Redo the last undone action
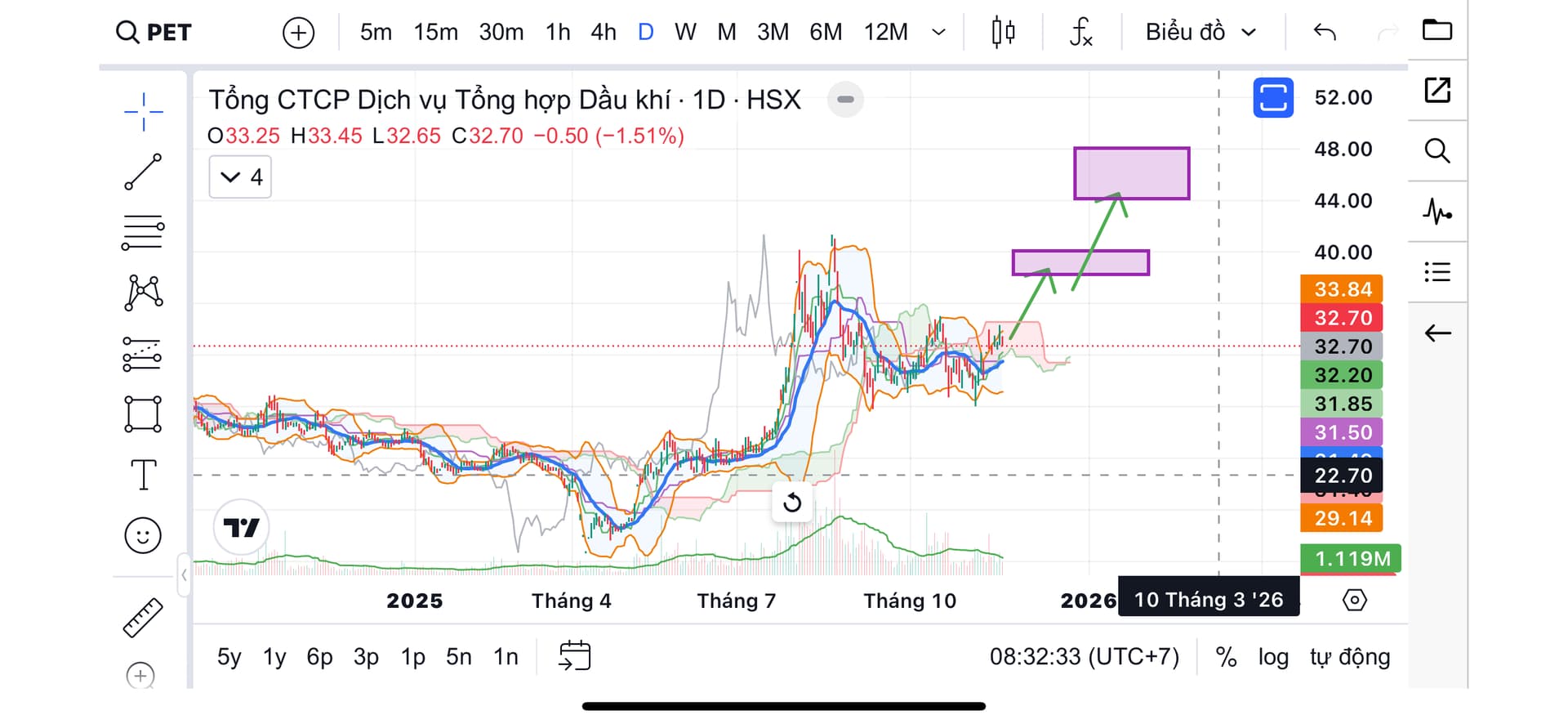The image size is (1568, 724). tap(1388, 33)
